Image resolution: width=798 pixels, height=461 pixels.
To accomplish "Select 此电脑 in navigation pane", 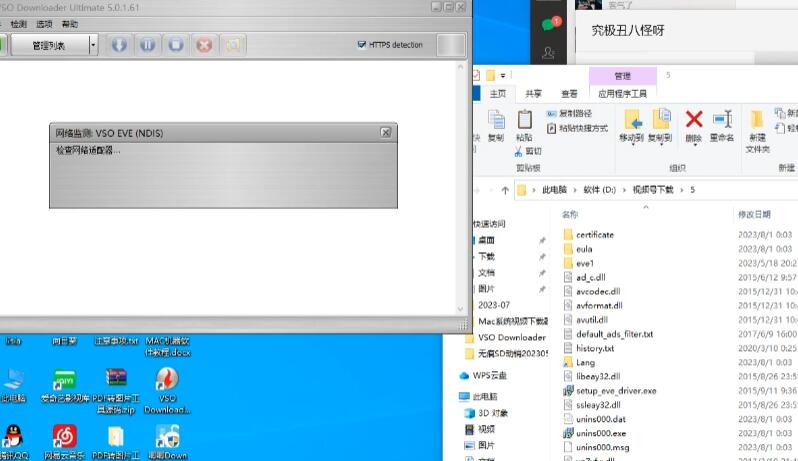I will (478, 396).
